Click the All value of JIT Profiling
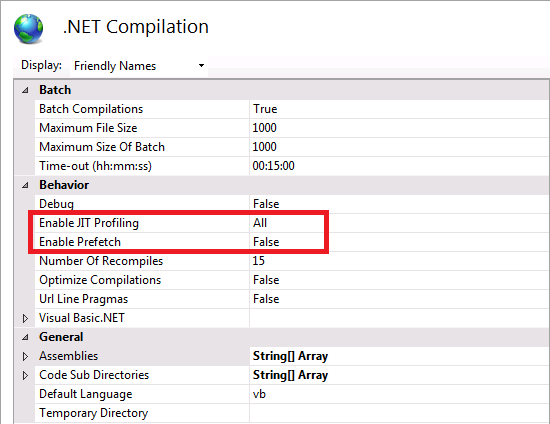 point(260,223)
